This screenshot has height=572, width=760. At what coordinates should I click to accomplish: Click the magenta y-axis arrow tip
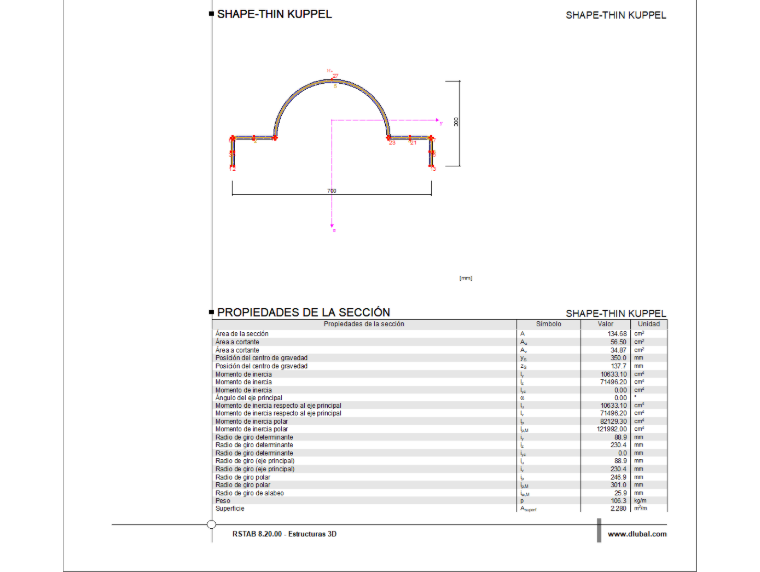click(x=438, y=120)
